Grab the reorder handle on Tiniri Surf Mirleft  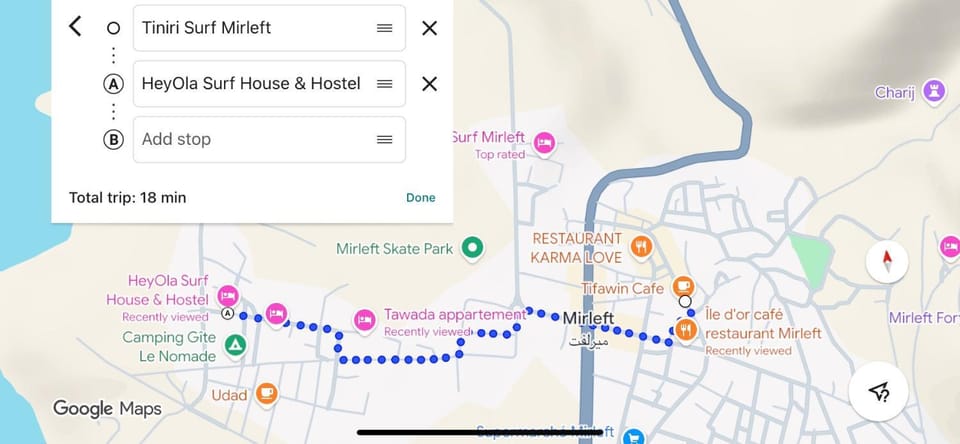point(384,28)
